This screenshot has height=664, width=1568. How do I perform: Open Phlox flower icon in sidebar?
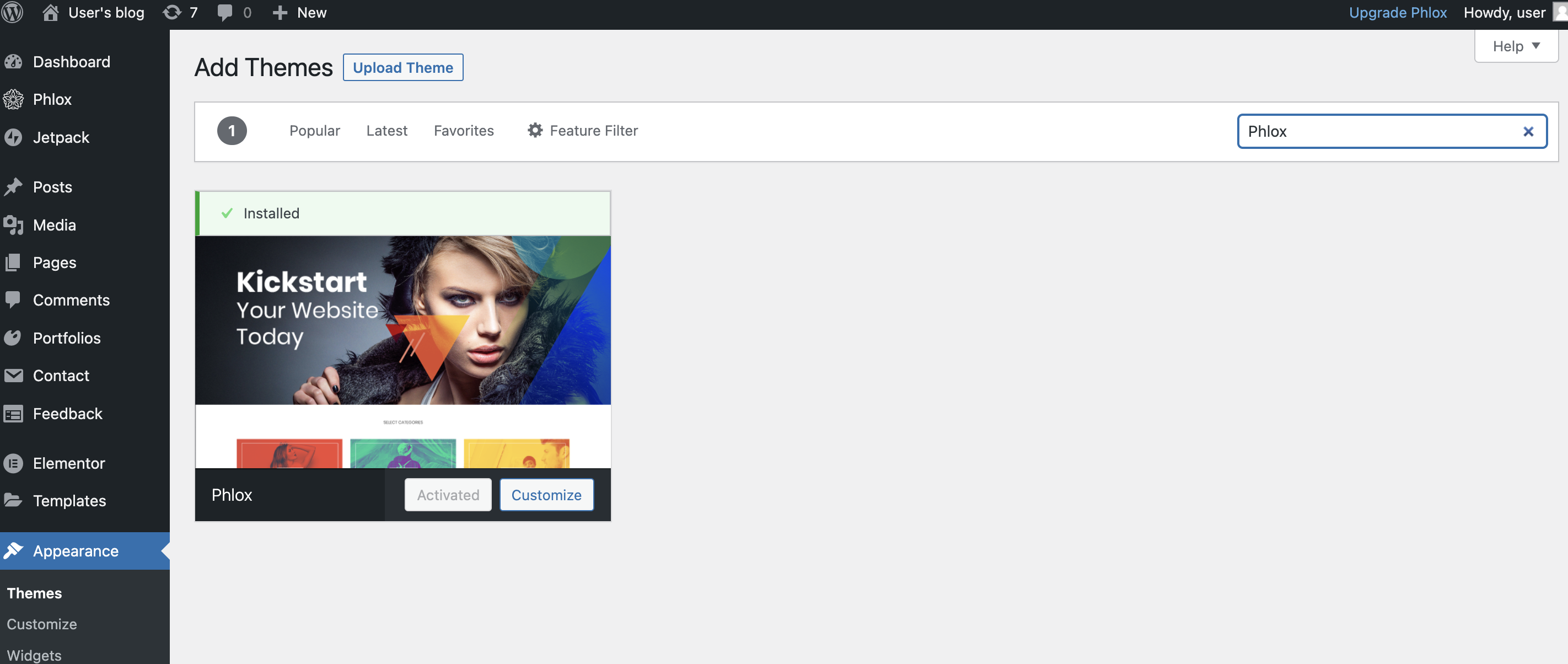click(13, 99)
